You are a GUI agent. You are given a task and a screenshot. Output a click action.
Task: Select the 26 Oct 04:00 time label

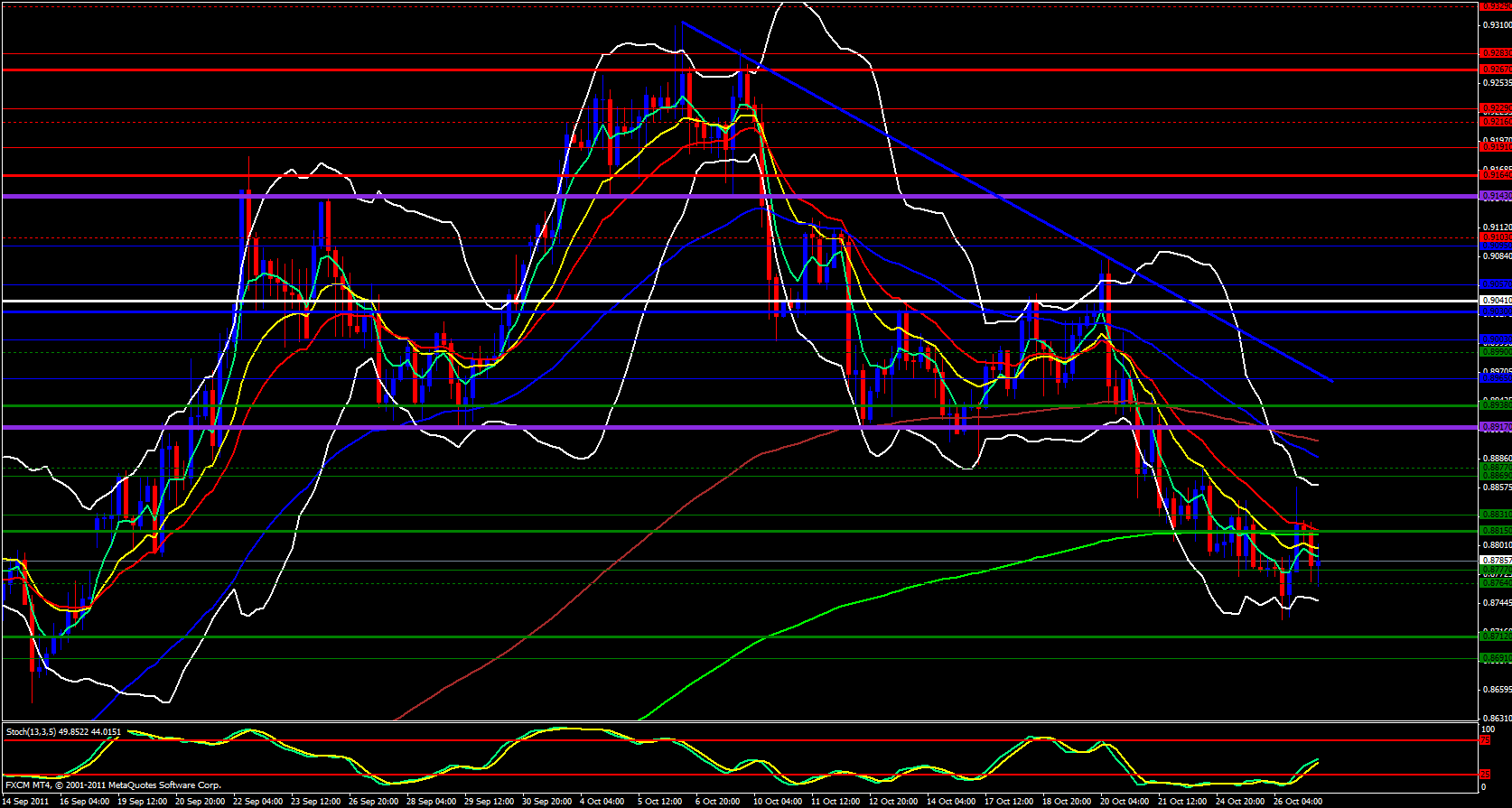click(x=1298, y=802)
